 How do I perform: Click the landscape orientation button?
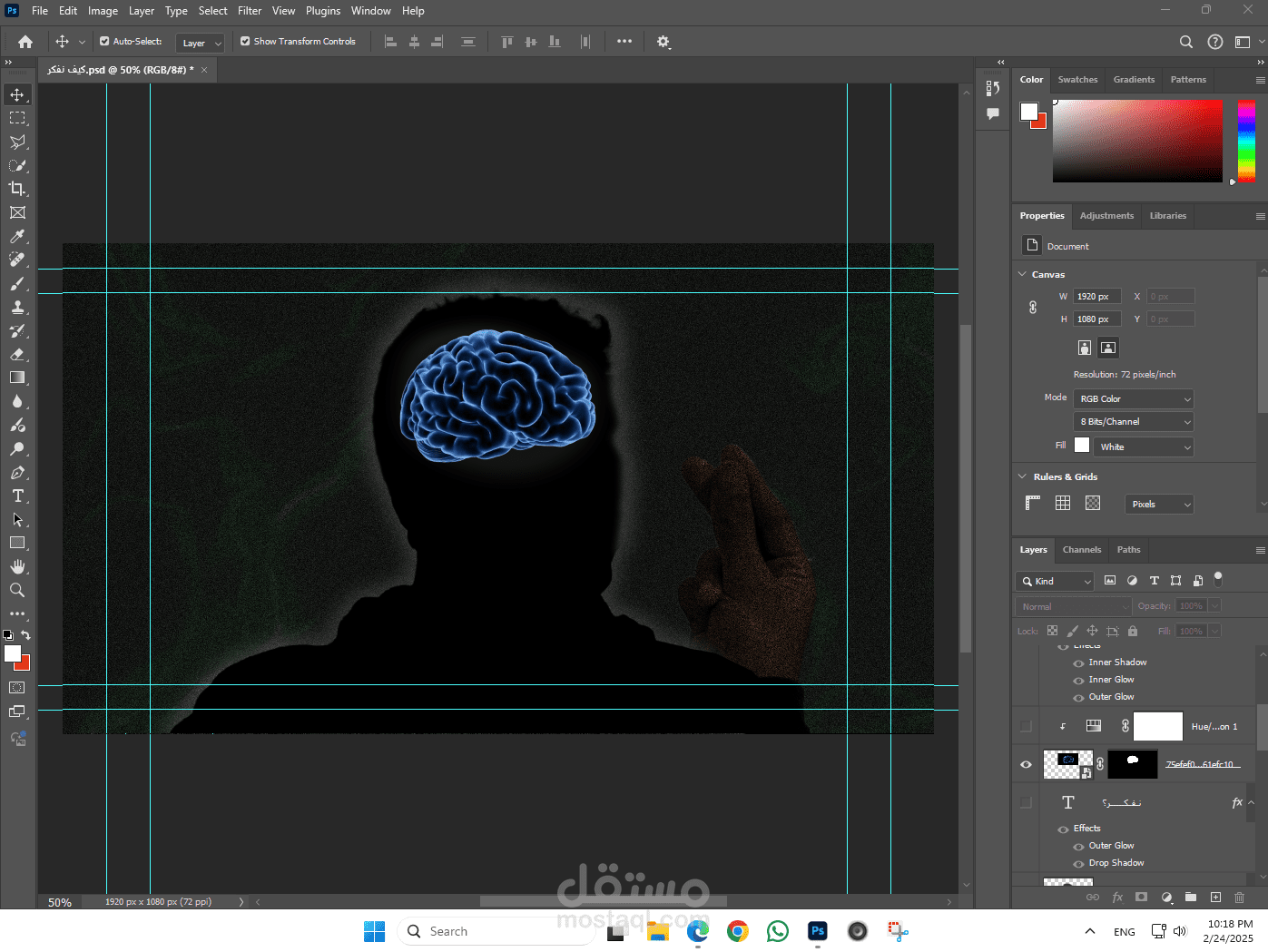tap(1108, 348)
